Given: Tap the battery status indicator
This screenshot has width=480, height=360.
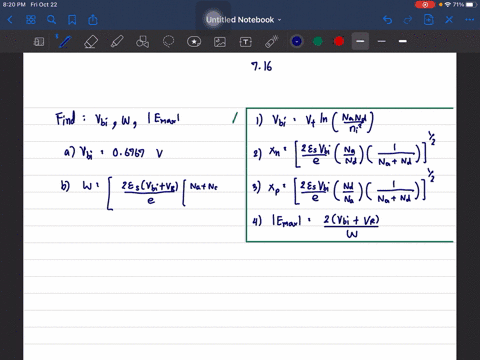Looking at the screenshot, I should coord(471,5).
